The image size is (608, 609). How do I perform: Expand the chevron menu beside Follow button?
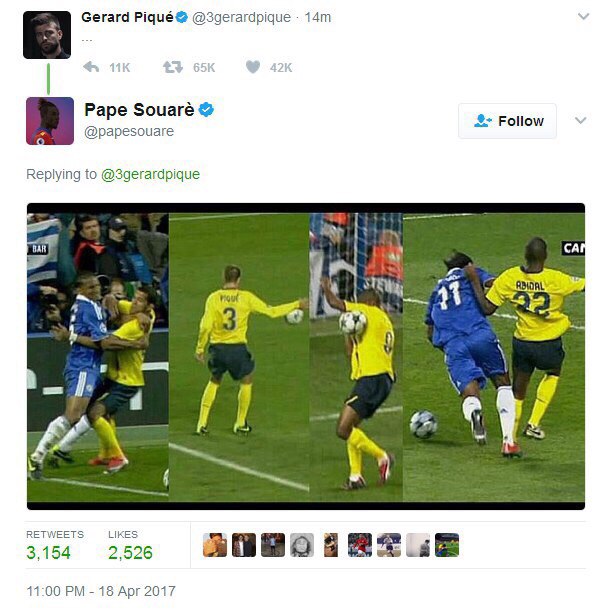point(580,120)
